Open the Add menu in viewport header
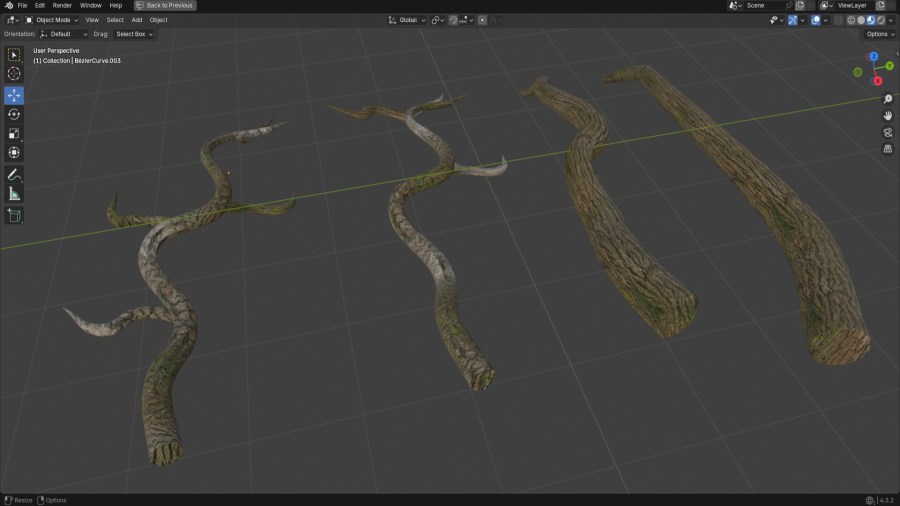The height and width of the screenshot is (506, 900). (137, 20)
